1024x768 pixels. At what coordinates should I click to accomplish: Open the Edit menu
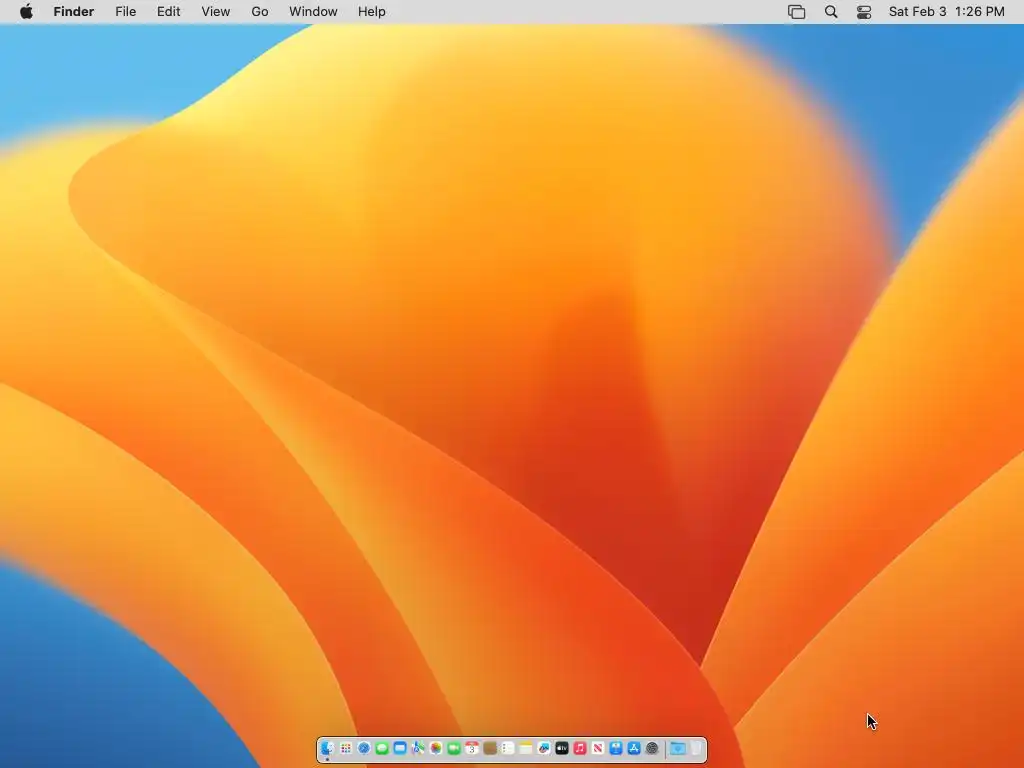coord(168,12)
